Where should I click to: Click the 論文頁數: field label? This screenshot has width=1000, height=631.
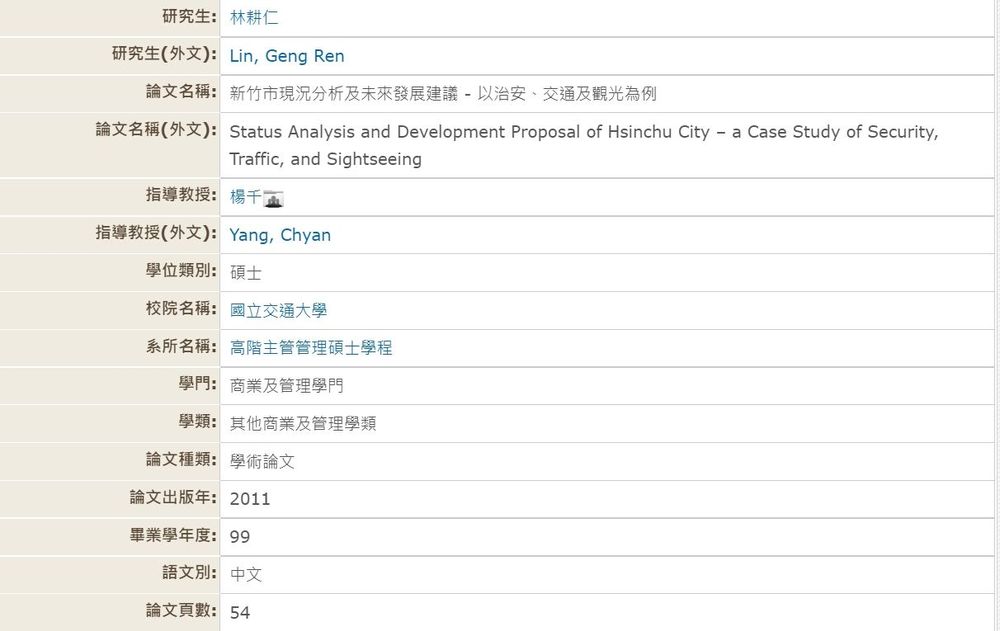coord(181,610)
